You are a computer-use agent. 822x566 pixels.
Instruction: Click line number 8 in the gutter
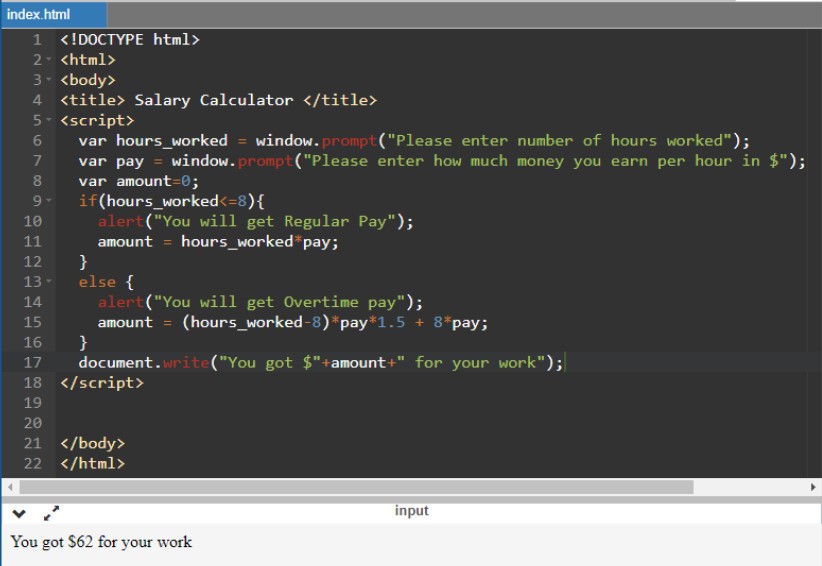tap(37, 181)
